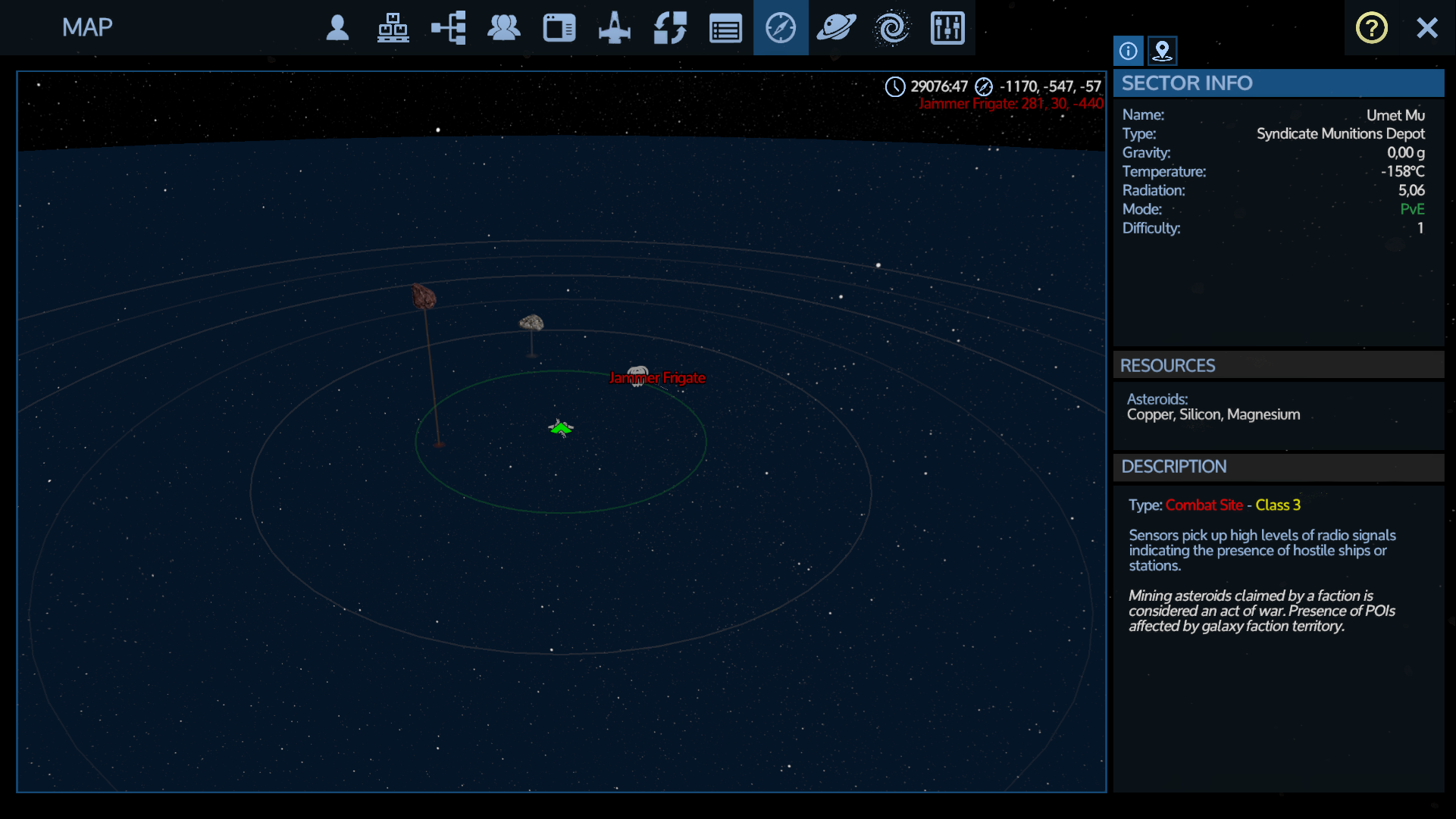Show the sector info panel tab
The image size is (1456, 819).
pyautogui.click(x=1128, y=51)
